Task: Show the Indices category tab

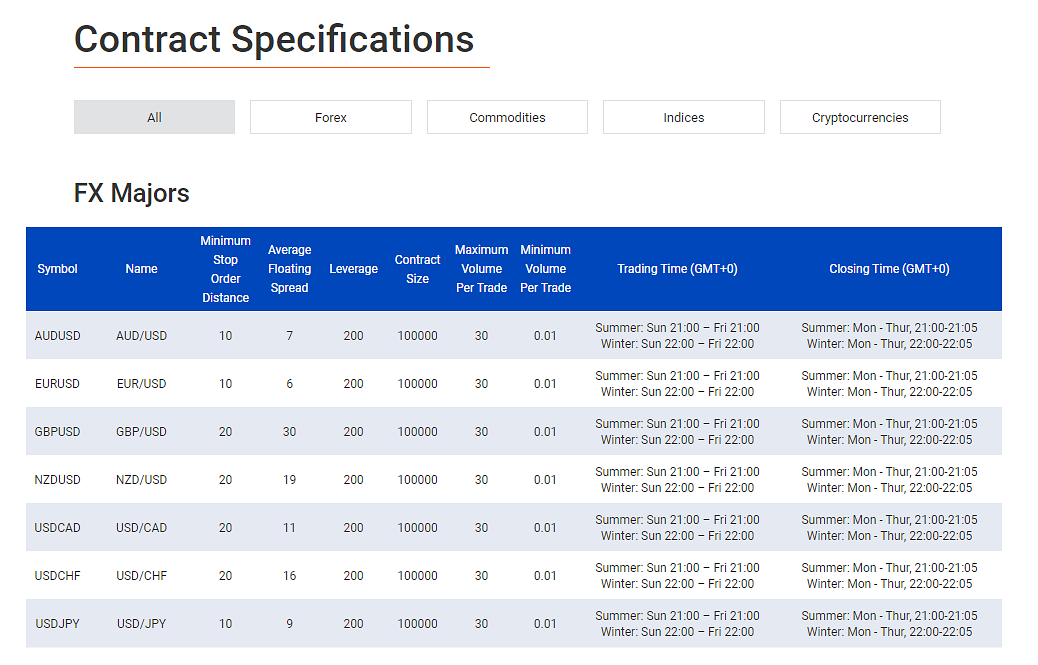Action: click(683, 117)
